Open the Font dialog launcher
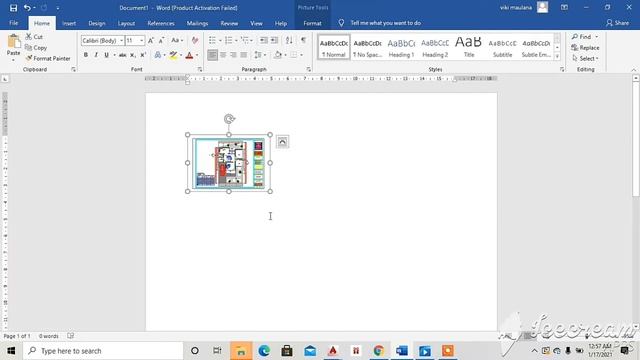This screenshot has height=360, width=640. [200, 69]
